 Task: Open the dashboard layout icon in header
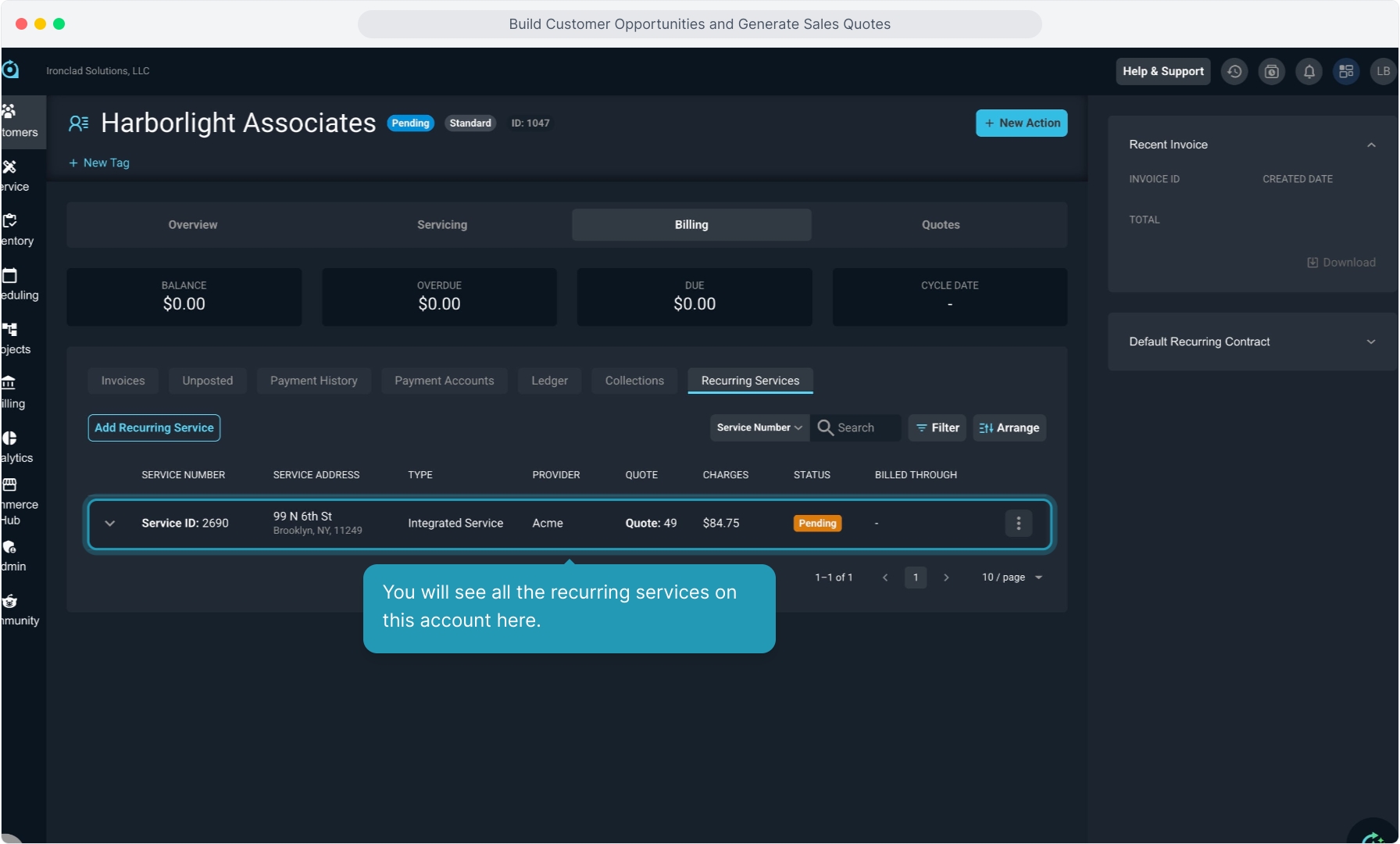(1346, 71)
